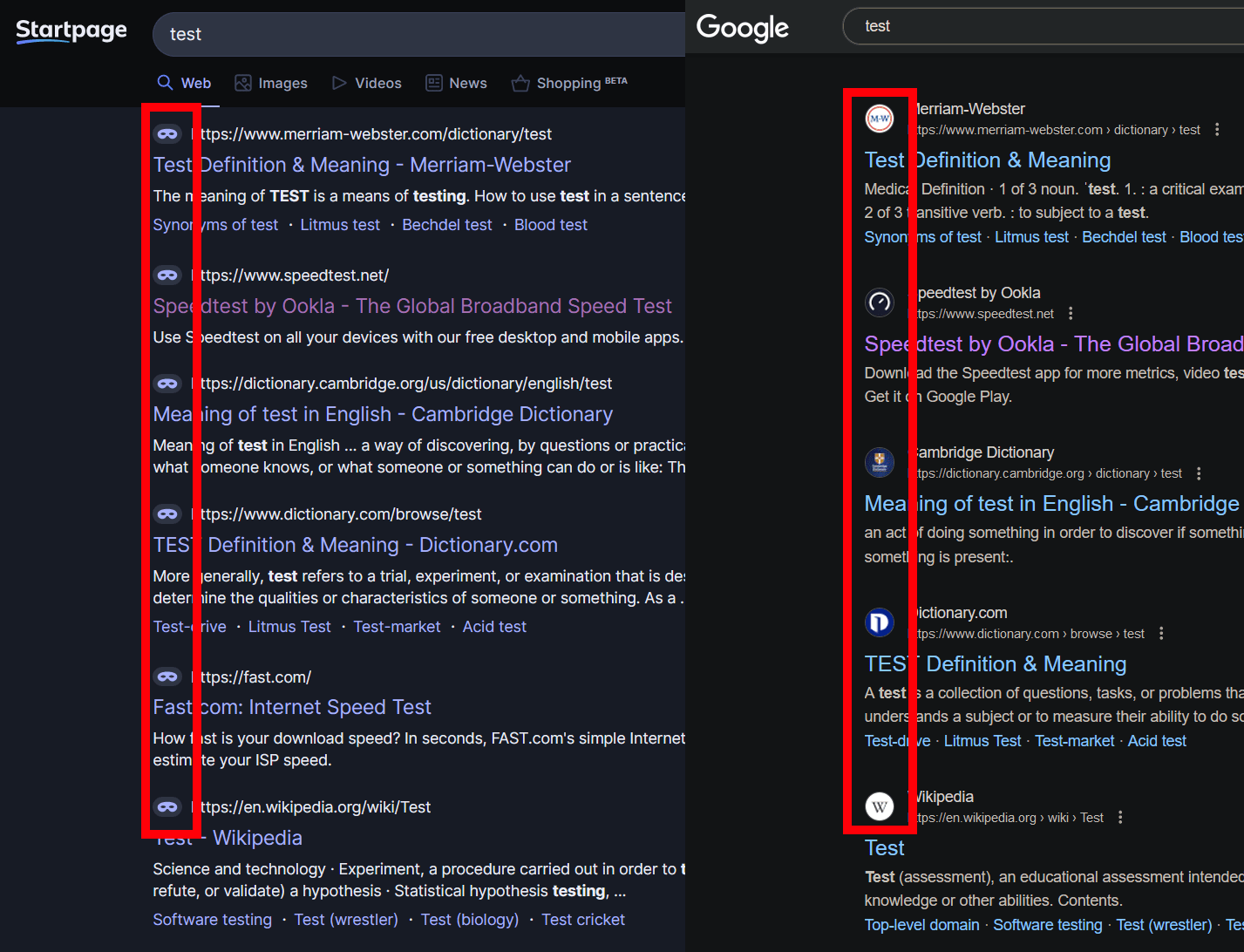Click 'Litmus Test' under Google's Dictionary.com result

pos(982,741)
